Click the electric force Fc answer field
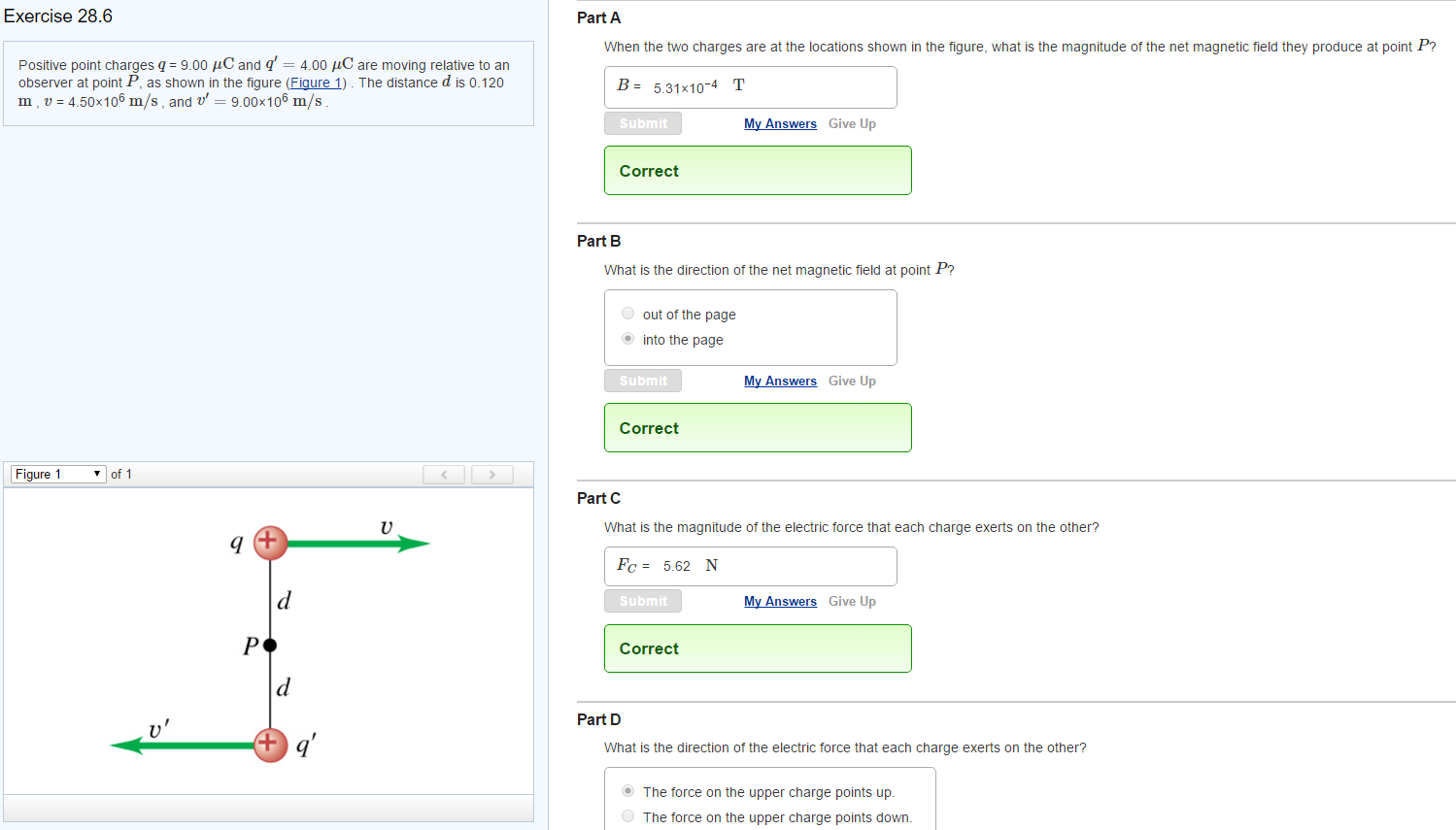Screen dimensions: 1456x830 pyautogui.click(x=750, y=566)
